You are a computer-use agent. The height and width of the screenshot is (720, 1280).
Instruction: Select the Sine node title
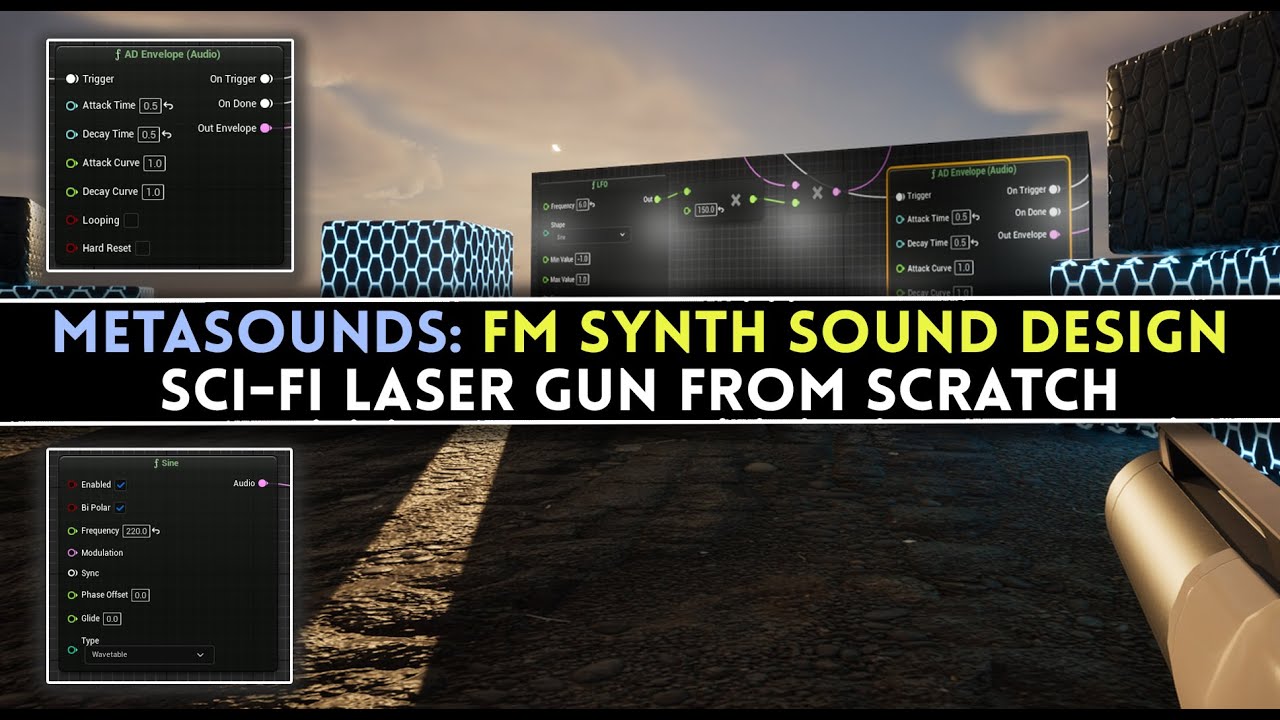pos(166,463)
